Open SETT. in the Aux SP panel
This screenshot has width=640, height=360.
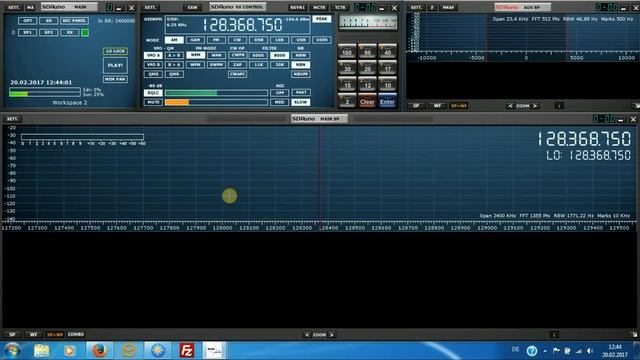coord(416,7)
